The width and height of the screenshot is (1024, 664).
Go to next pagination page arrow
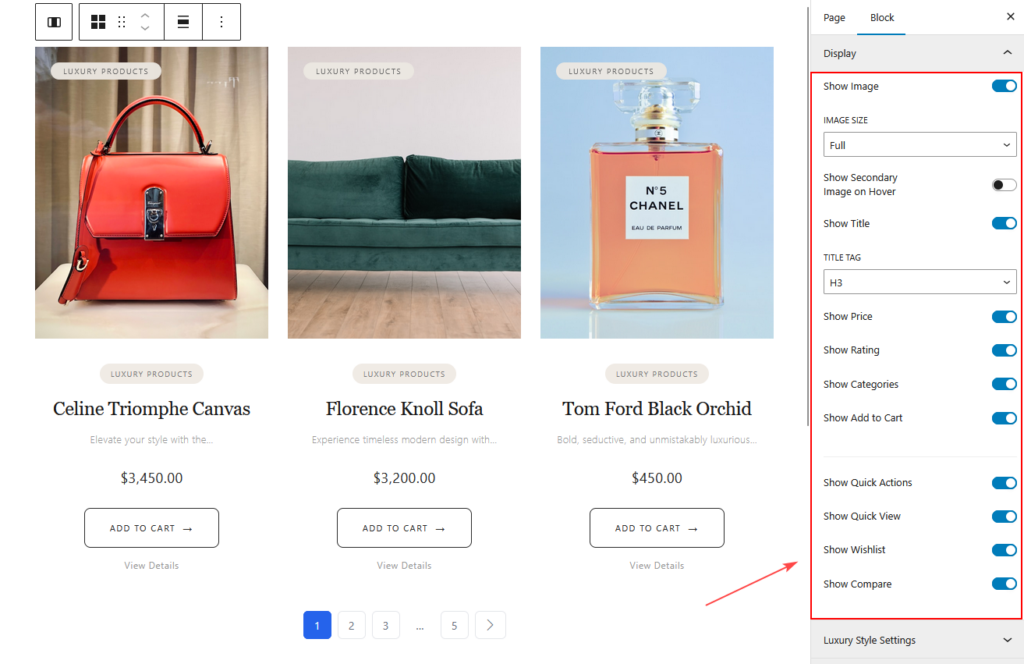pyautogui.click(x=490, y=626)
